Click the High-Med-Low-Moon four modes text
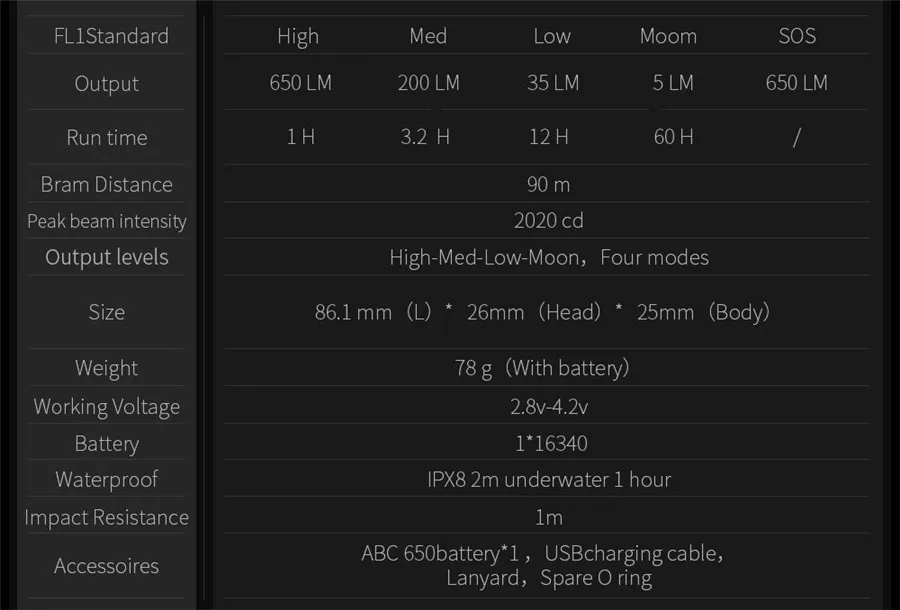The height and width of the screenshot is (610, 900). pos(549,257)
